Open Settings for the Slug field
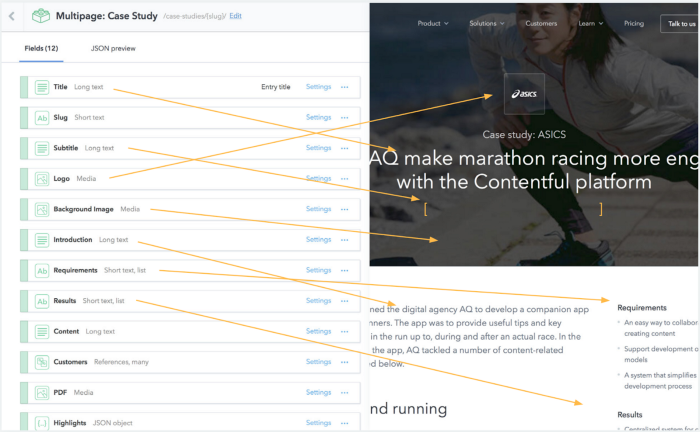This screenshot has height=432, width=700. pos(318,117)
